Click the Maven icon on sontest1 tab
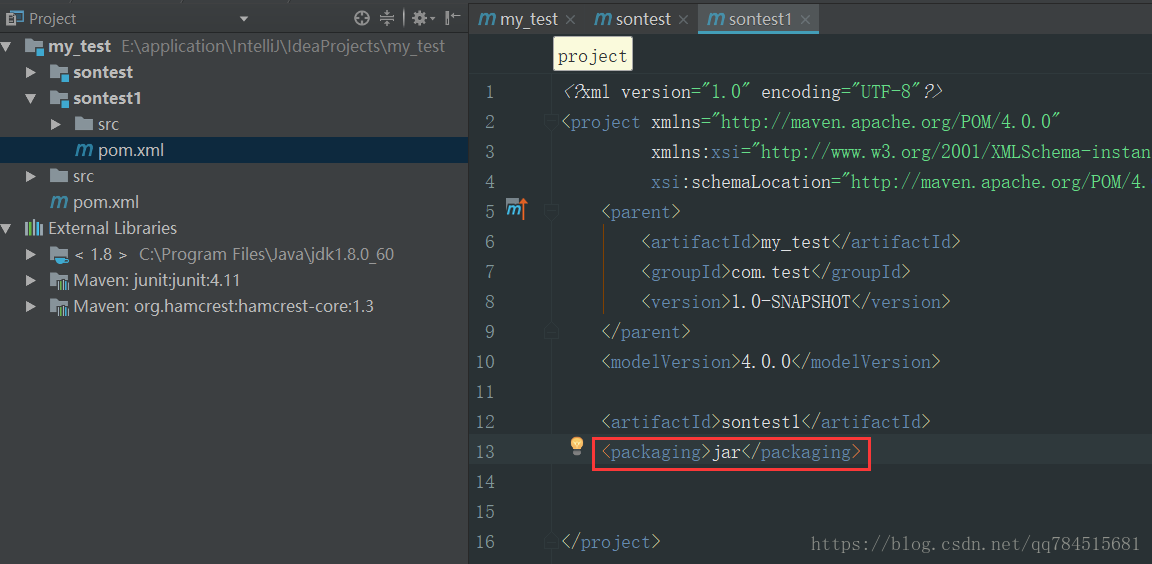This screenshot has width=1152, height=564. point(716,19)
